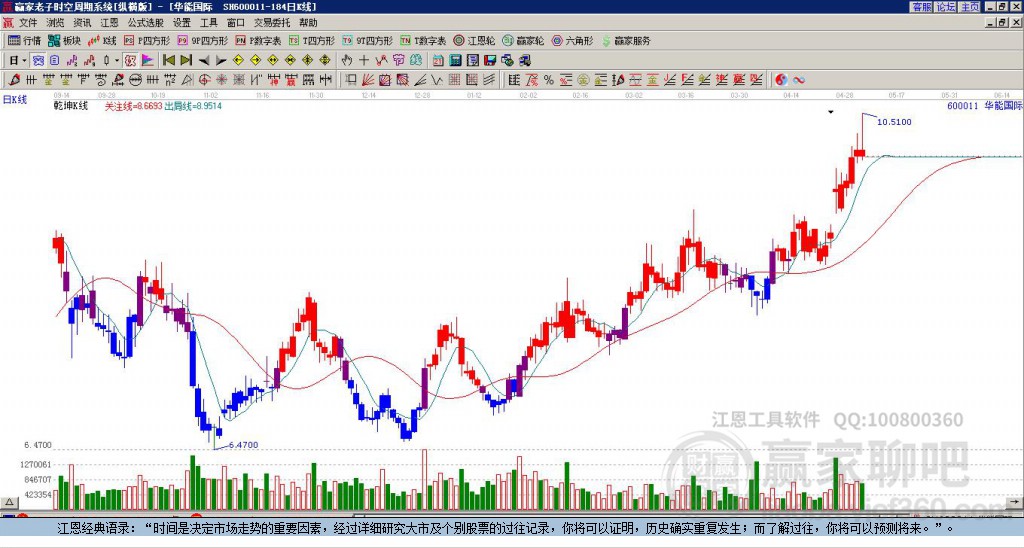
Task: Click the 关注线=8.6693 label
Action: coord(133,106)
